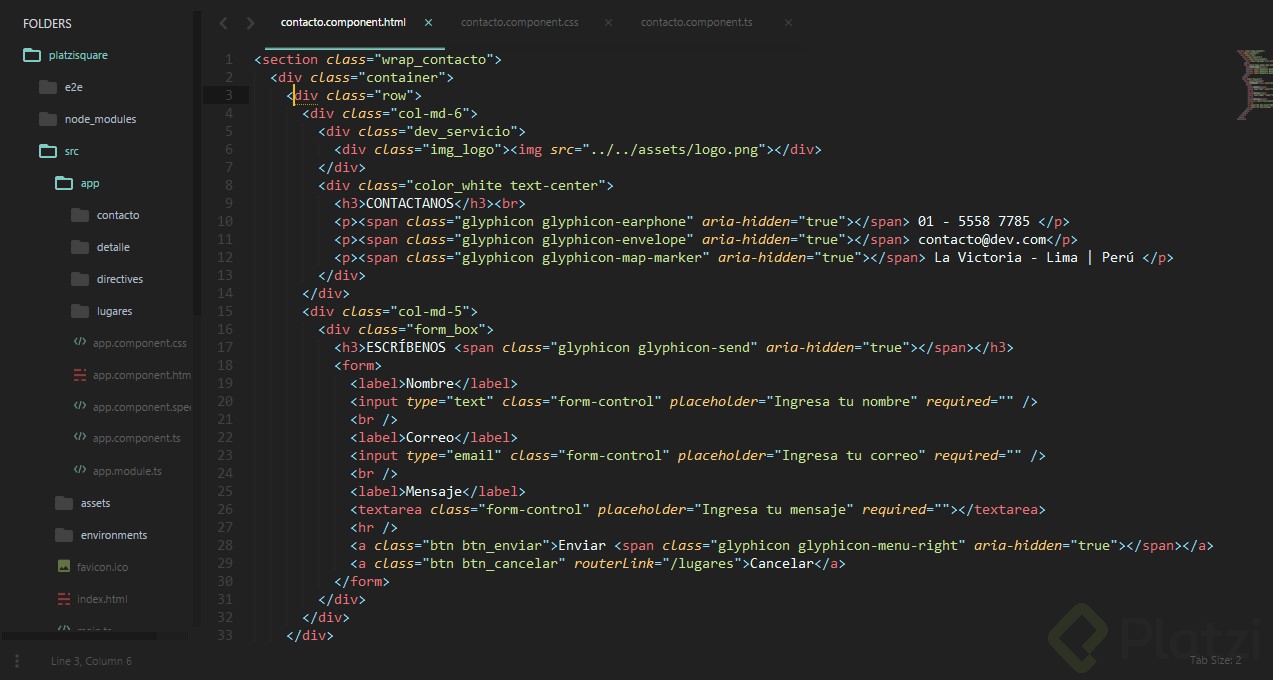Click the index.html file icon
1273x680 pixels.
point(64,599)
